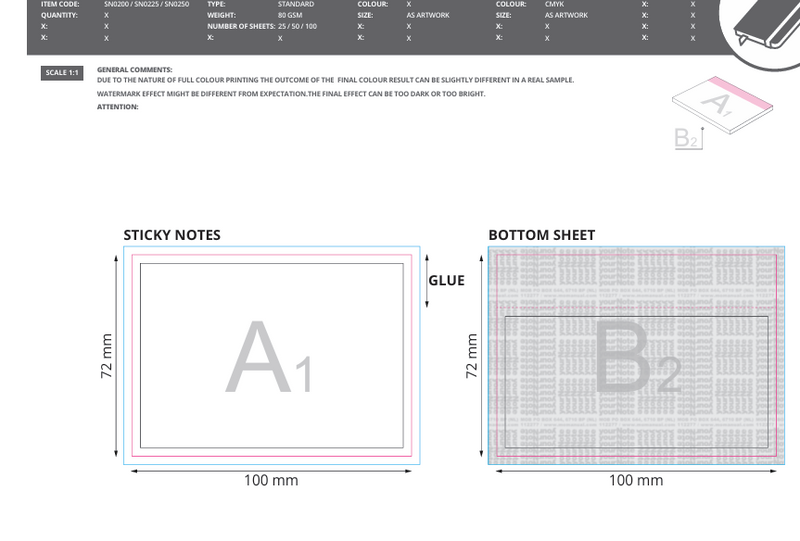This screenshot has height=541, width=800.
Task: Click the 100 mm width label under bottom sheet
Action: tap(636, 481)
